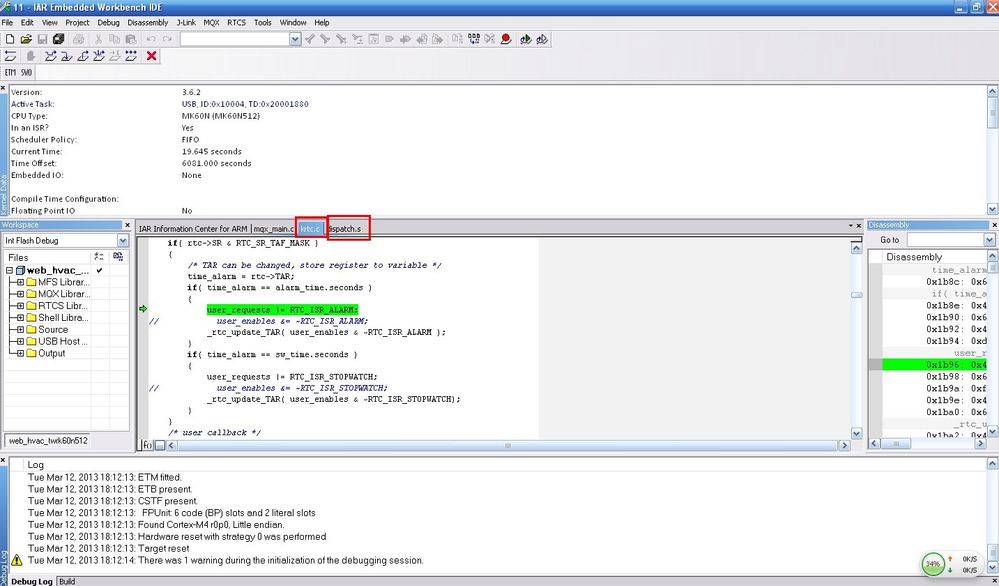Screen dimensions: 999x586
Task: Open the MQX menu
Action: tap(212, 22)
